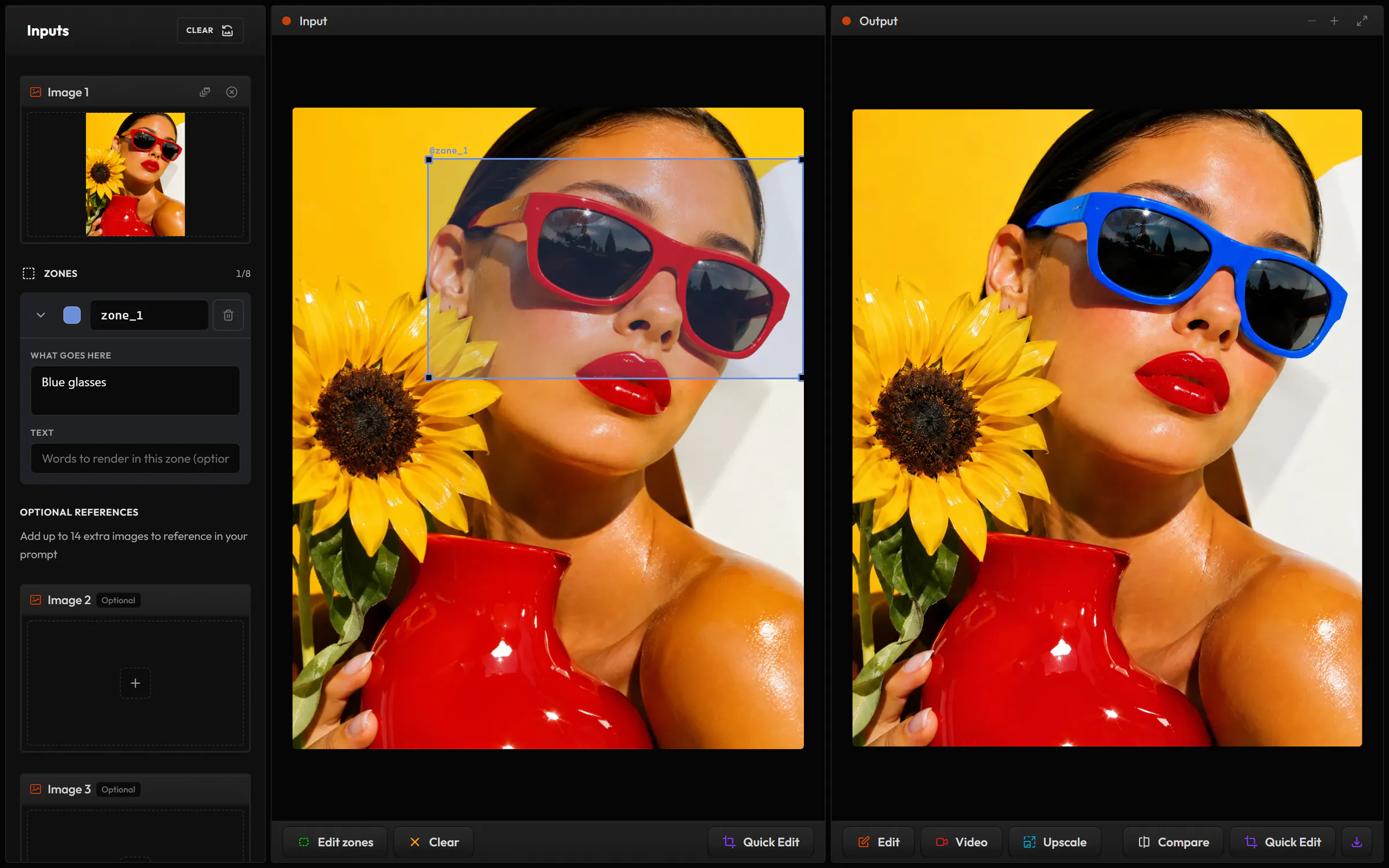Click the Optional badge next to Image 3

pyautogui.click(x=118, y=789)
